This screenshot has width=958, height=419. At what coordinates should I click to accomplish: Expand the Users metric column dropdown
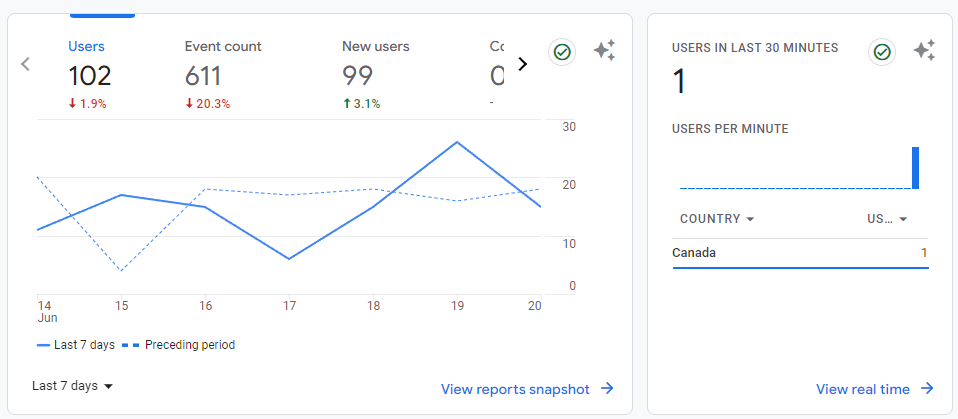(887, 219)
